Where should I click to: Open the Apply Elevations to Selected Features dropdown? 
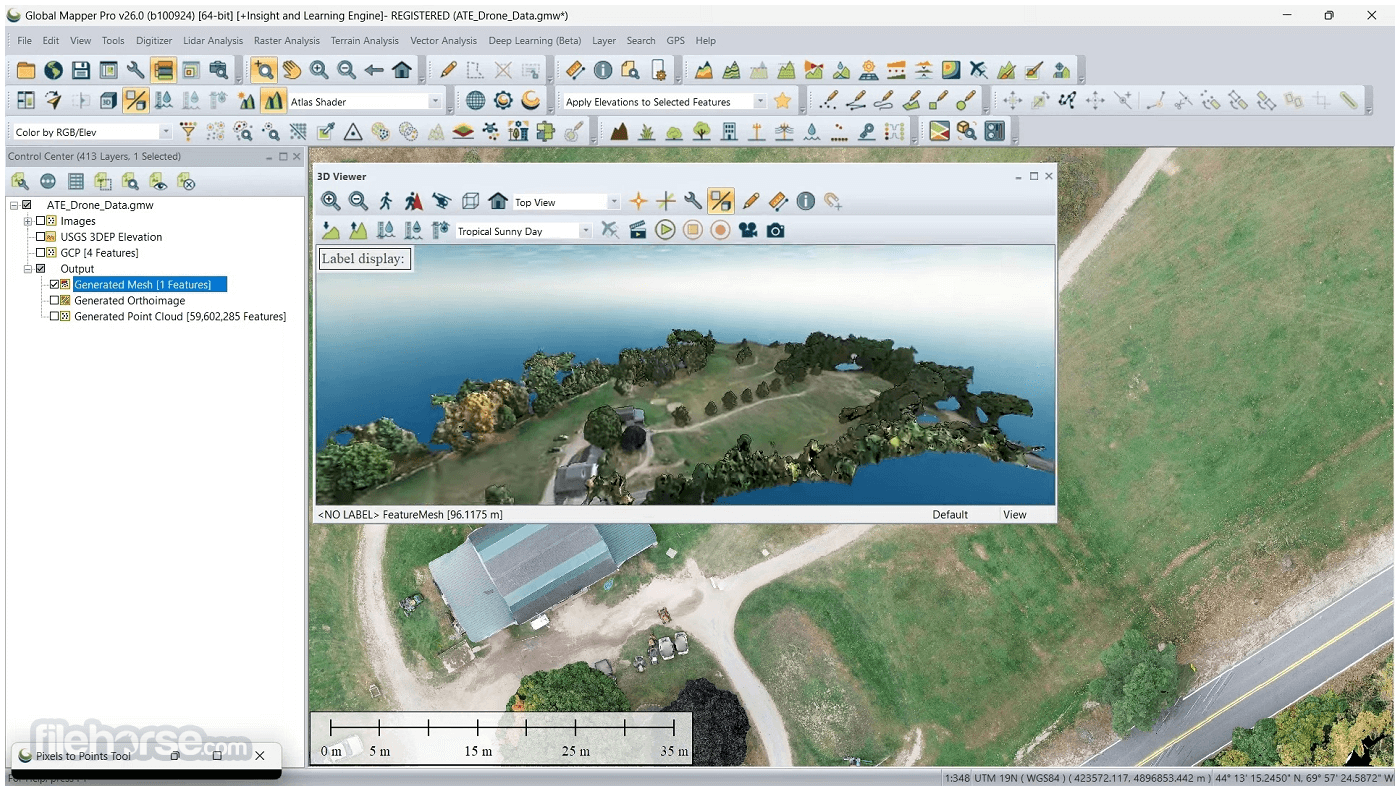click(x=760, y=101)
